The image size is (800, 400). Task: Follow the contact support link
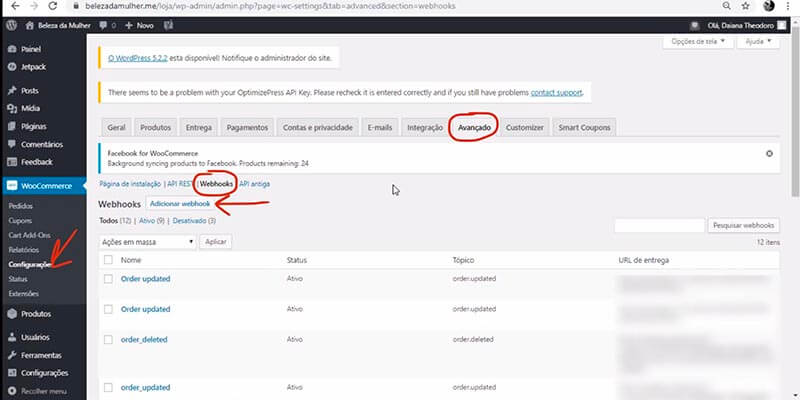coord(556,93)
